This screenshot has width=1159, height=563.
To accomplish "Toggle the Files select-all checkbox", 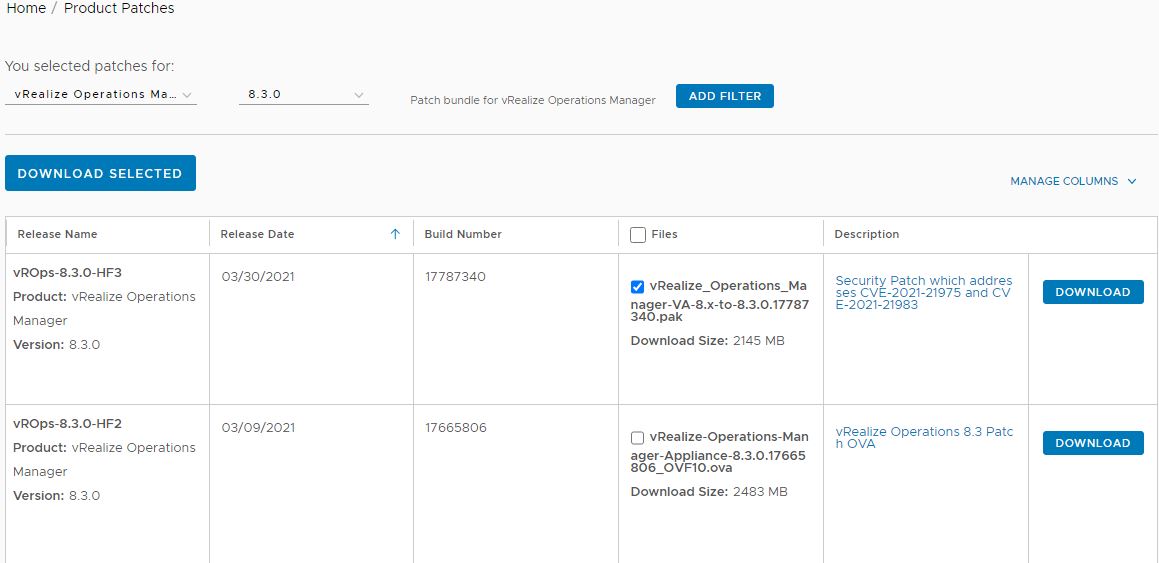I will coord(637,234).
